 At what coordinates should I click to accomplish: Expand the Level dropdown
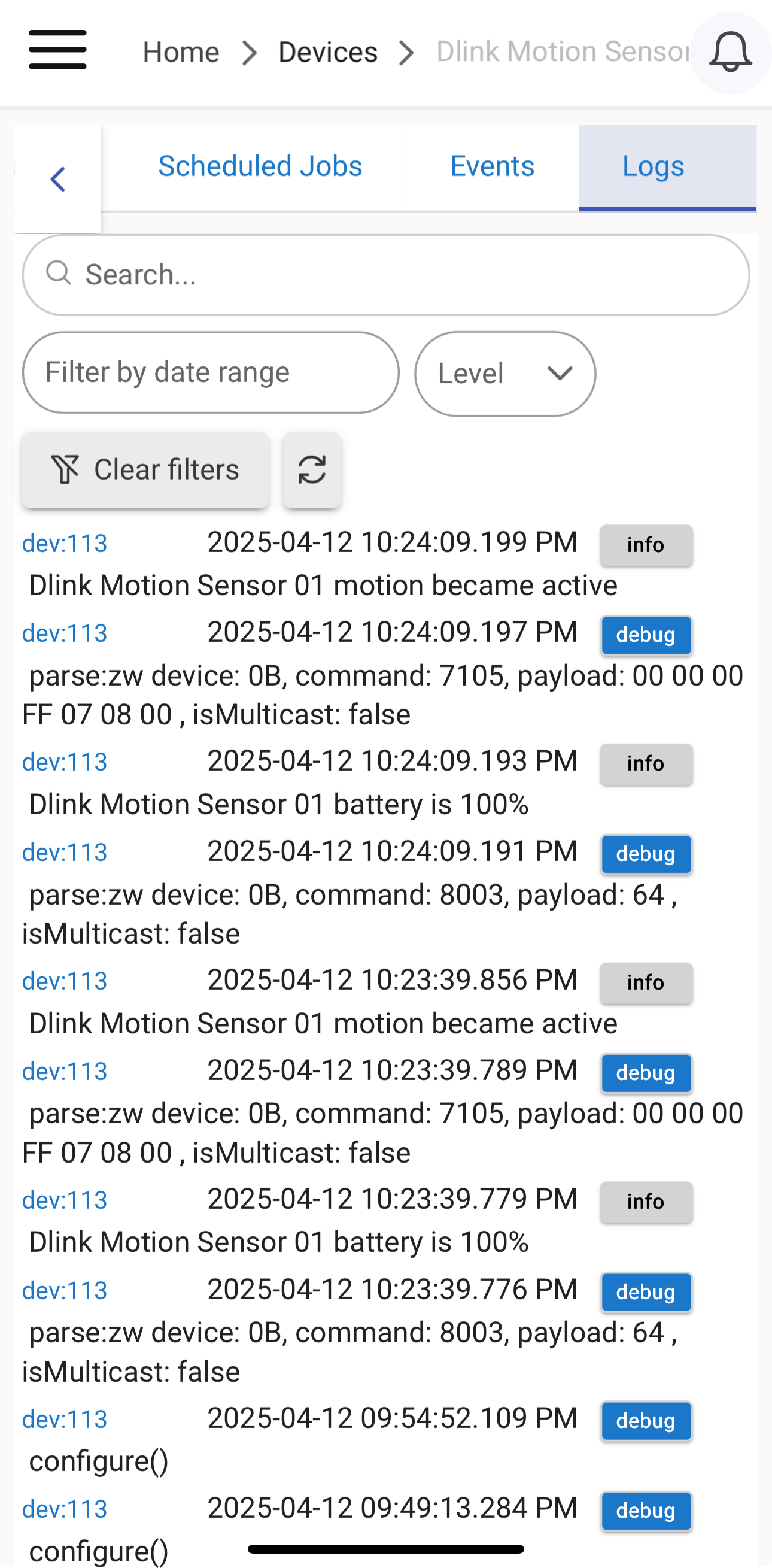pos(505,373)
